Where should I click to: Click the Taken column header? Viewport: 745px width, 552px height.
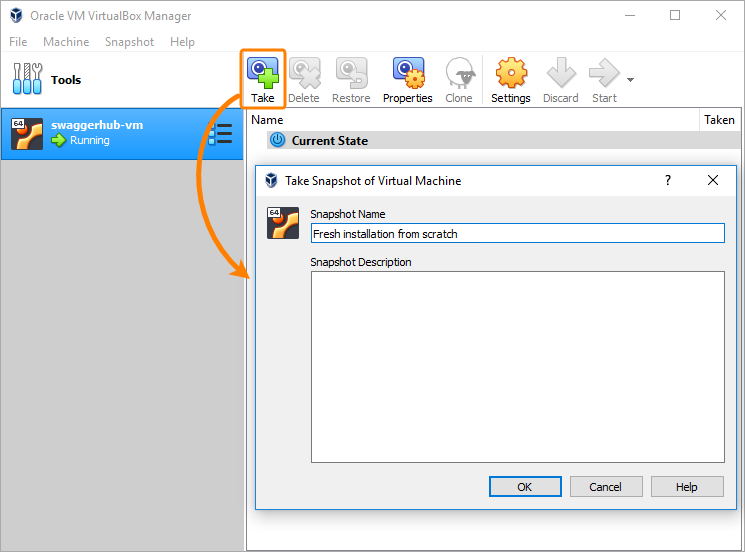point(719,120)
